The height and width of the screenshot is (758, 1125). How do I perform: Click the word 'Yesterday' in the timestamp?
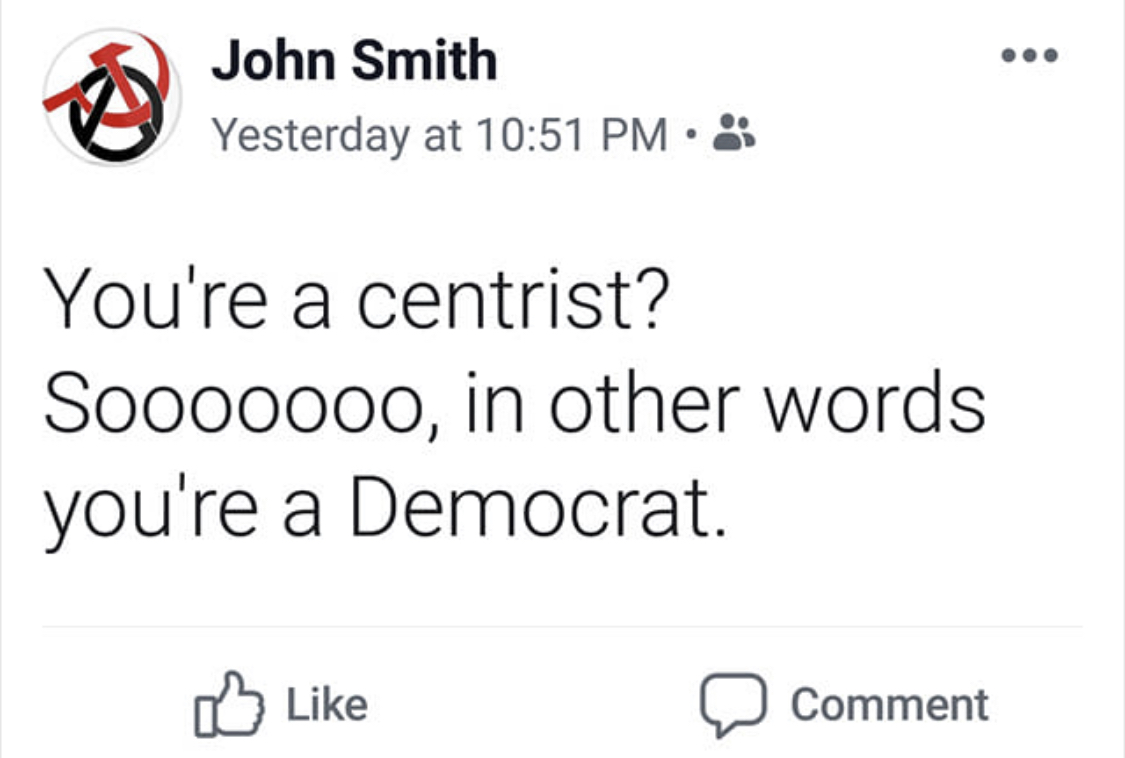(x=310, y=136)
